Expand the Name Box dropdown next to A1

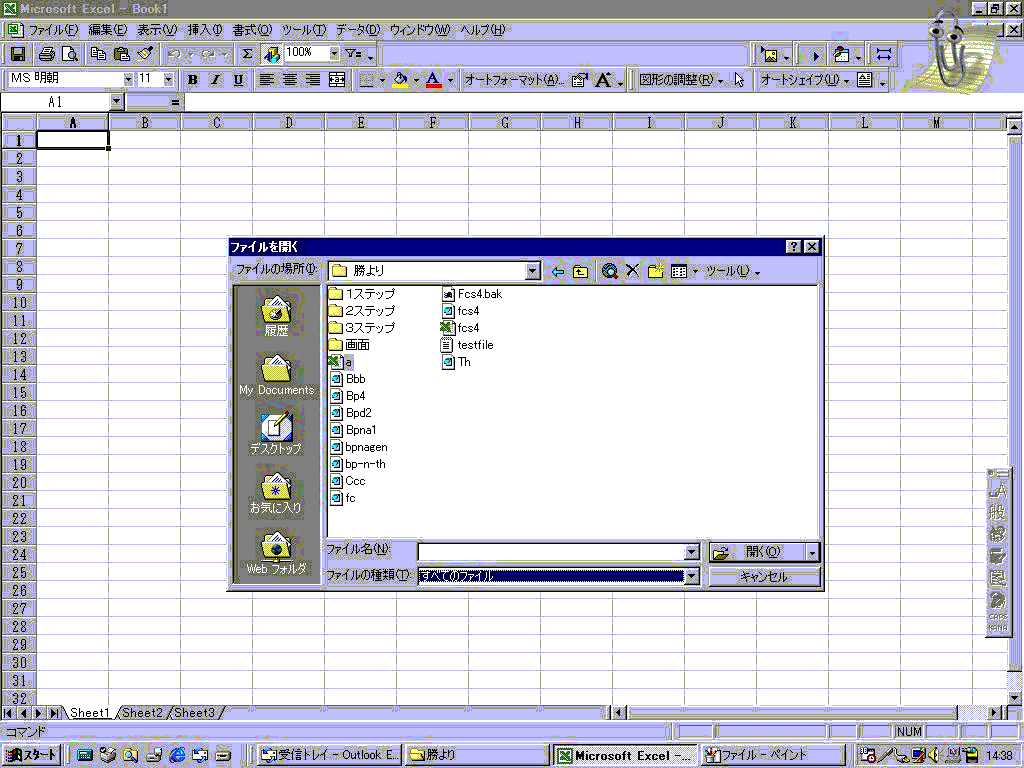point(116,102)
